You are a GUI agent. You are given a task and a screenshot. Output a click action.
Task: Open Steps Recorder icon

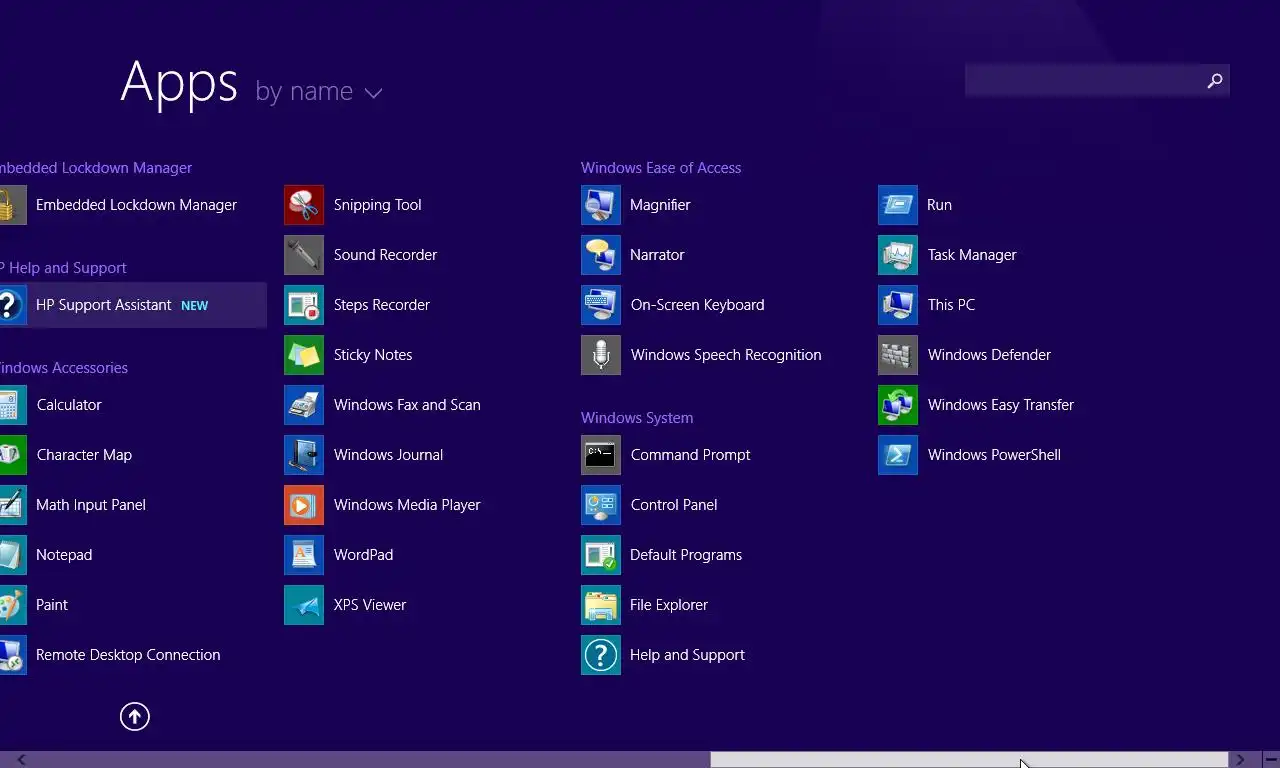point(304,305)
